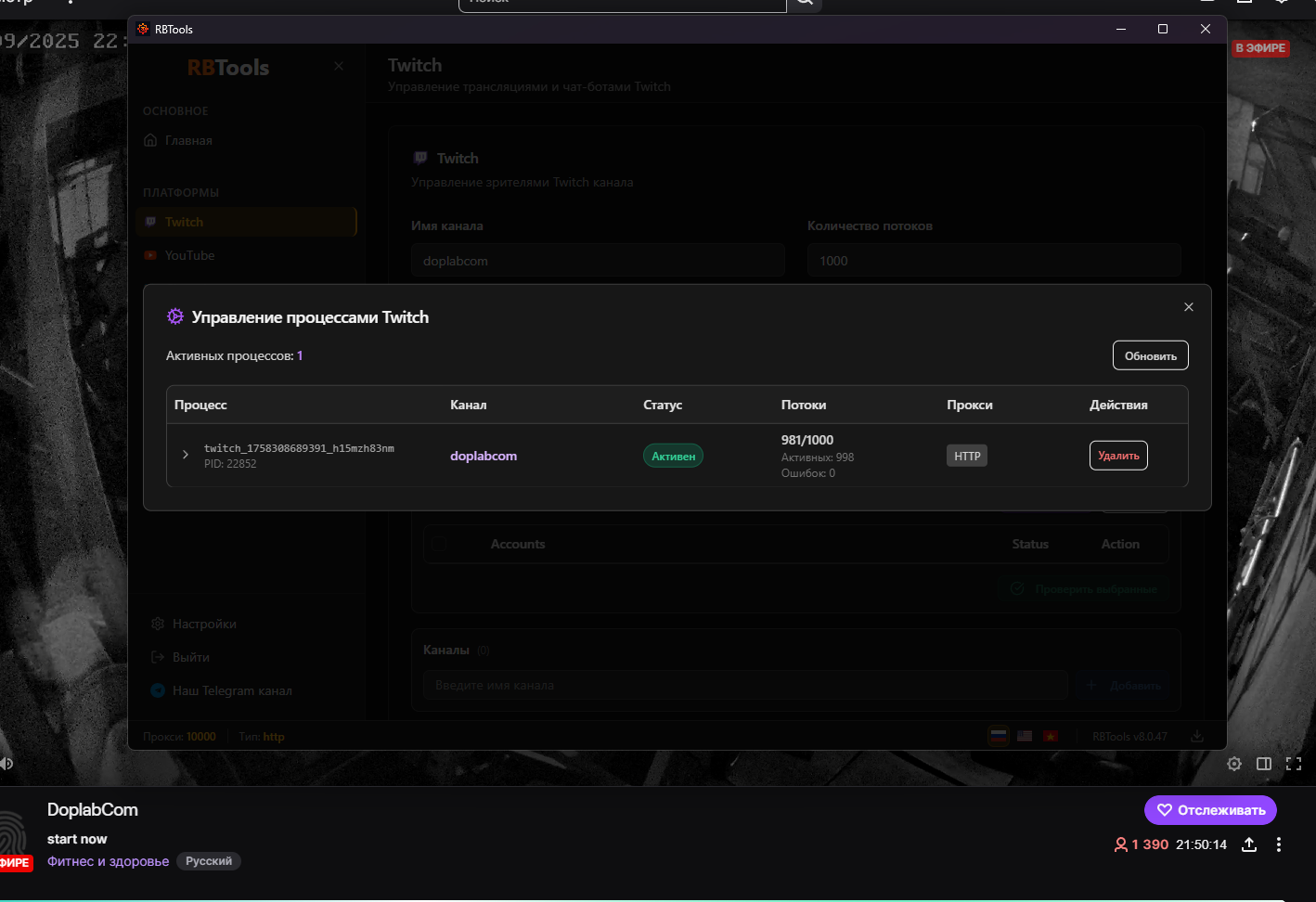Click the share stream icon
The image size is (1316, 902).
click(x=1249, y=844)
